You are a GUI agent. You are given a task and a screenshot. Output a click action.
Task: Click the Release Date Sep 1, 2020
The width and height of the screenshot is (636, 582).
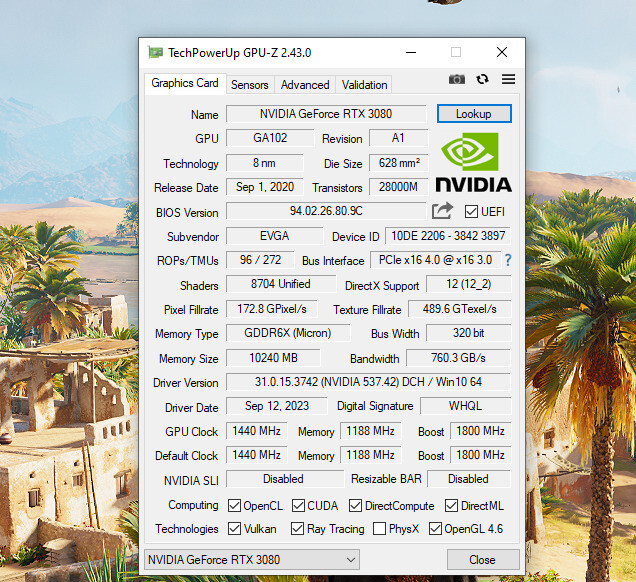(264, 187)
